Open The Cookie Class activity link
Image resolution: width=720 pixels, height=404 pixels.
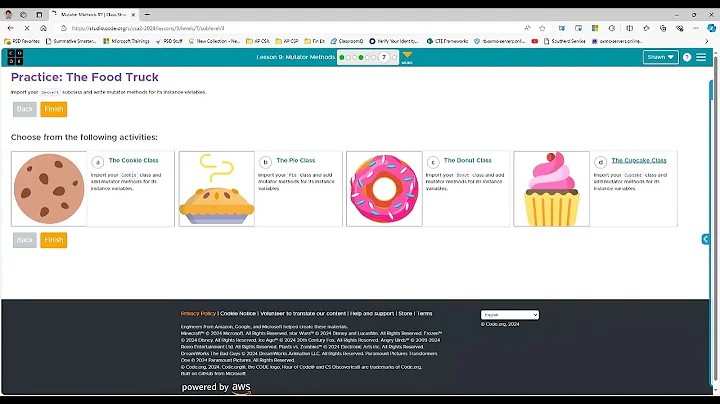click(x=133, y=160)
